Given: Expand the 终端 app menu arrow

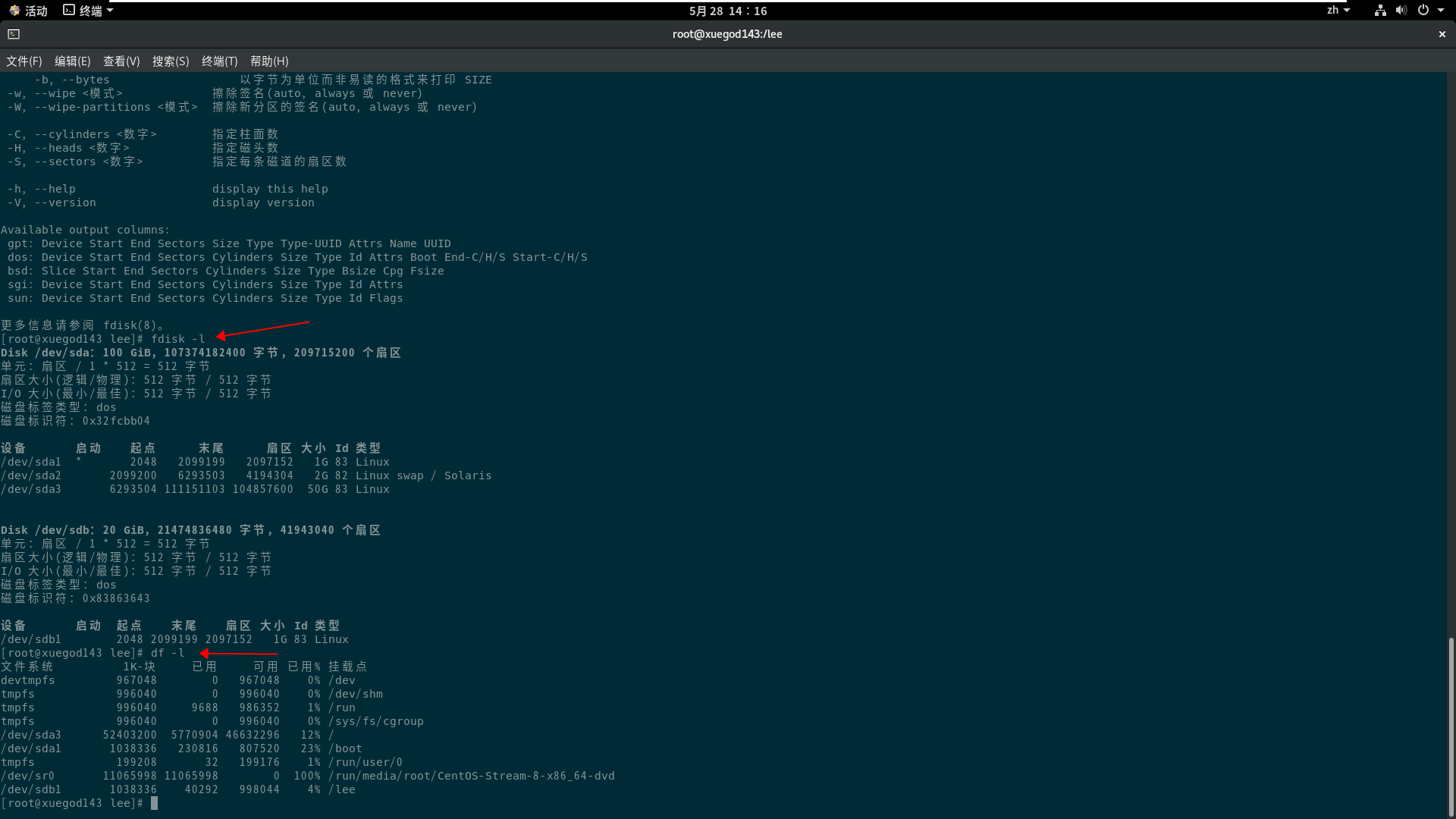Looking at the screenshot, I should pyautogui.click(x=110, y=10).
